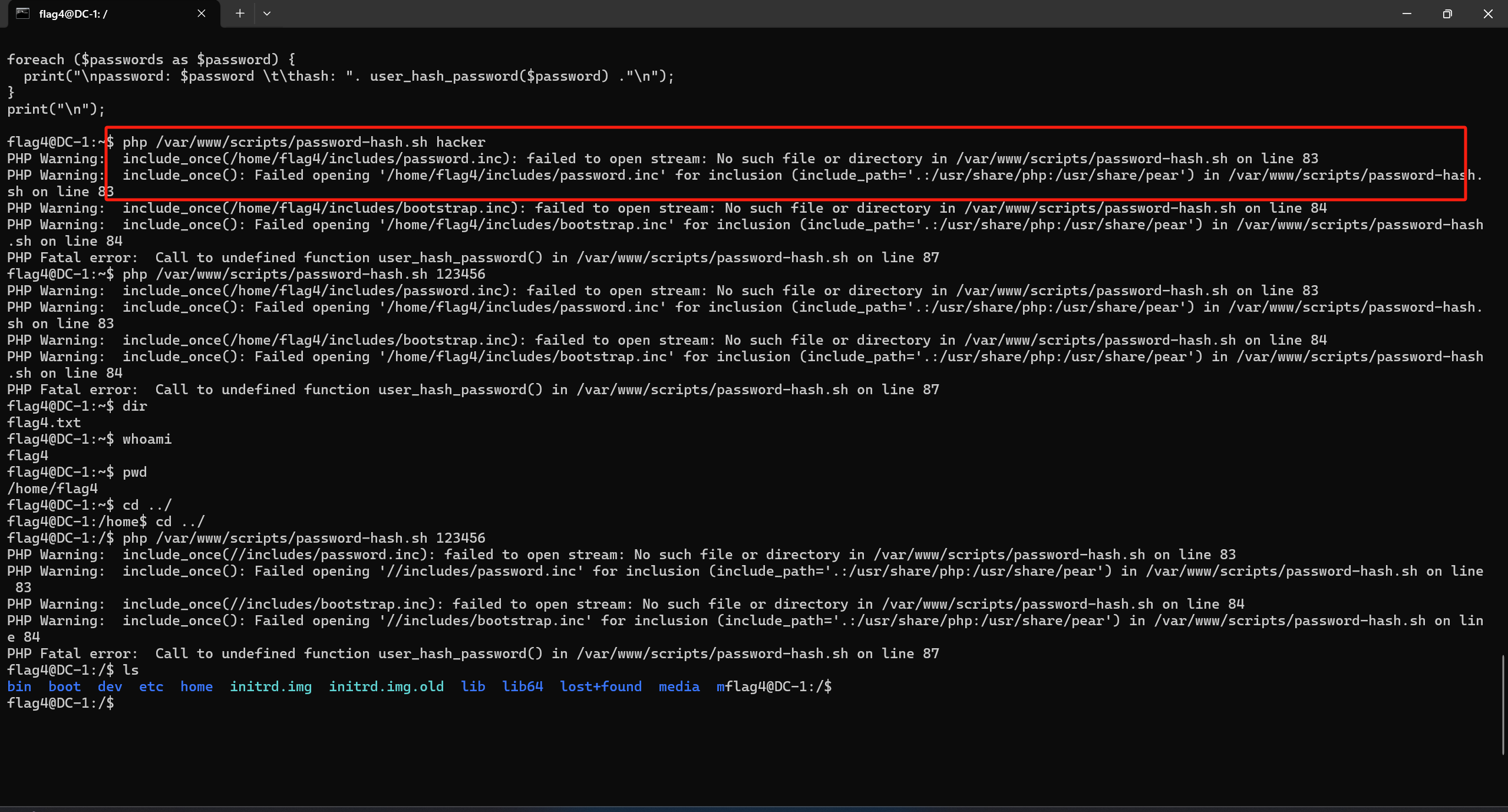The width and height of the screenshot is (1508, 812).
Task: Click the 'media' directory in ls output
Action: coord(679,686)
